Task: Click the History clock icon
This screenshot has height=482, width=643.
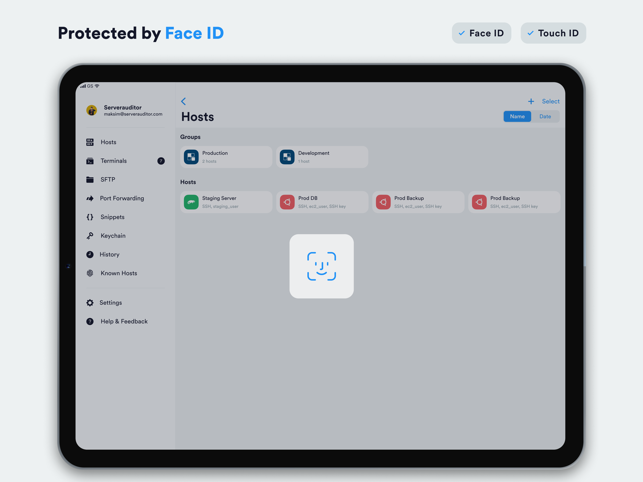Action: click(x=90, y=255)
